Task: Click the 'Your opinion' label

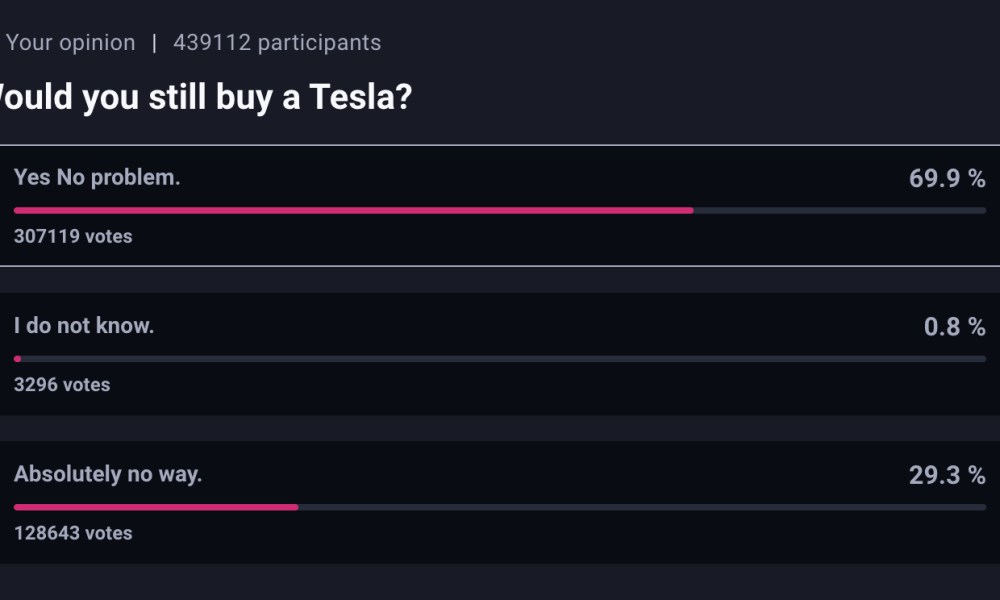Action: 70,43
